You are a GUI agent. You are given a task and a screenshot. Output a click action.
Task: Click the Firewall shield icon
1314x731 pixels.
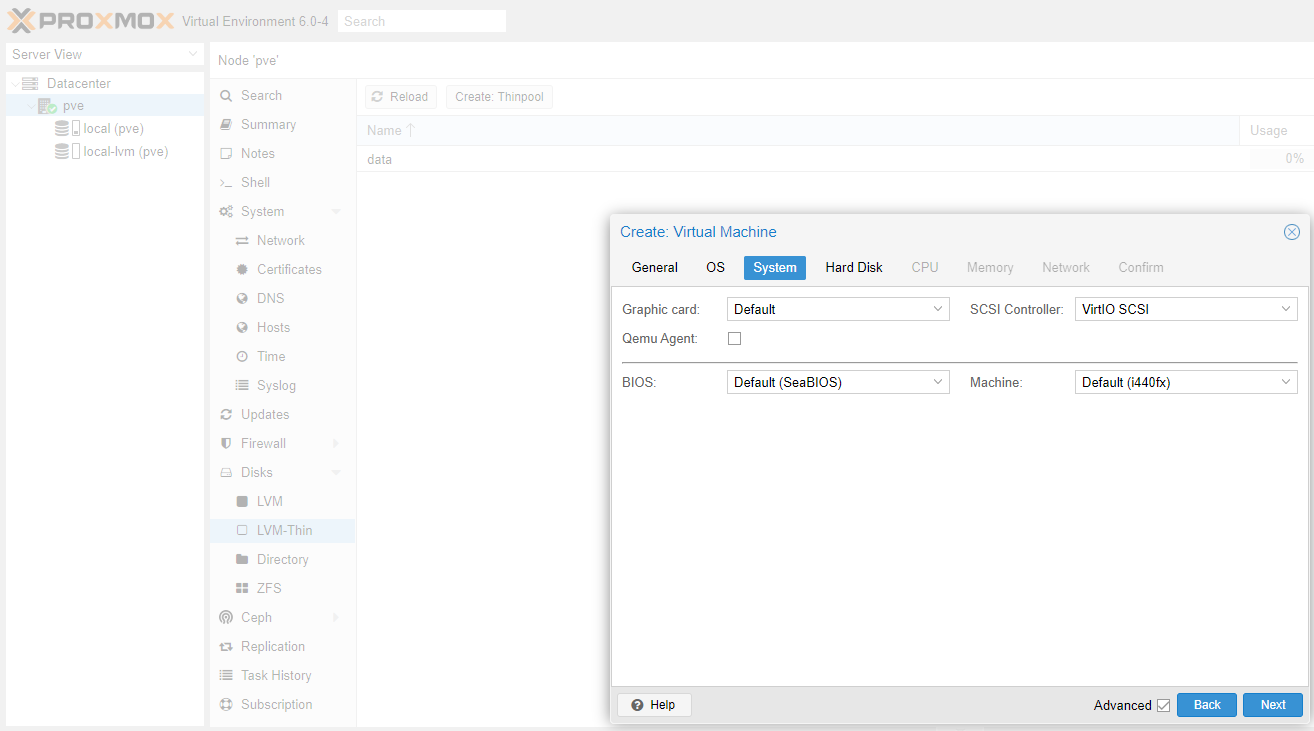pos(226,444)
